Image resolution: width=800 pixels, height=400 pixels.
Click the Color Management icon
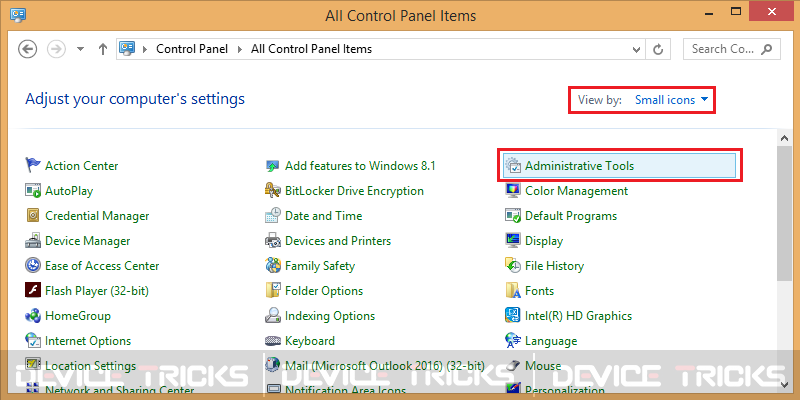pyautogui.click(x=513, y=190)
